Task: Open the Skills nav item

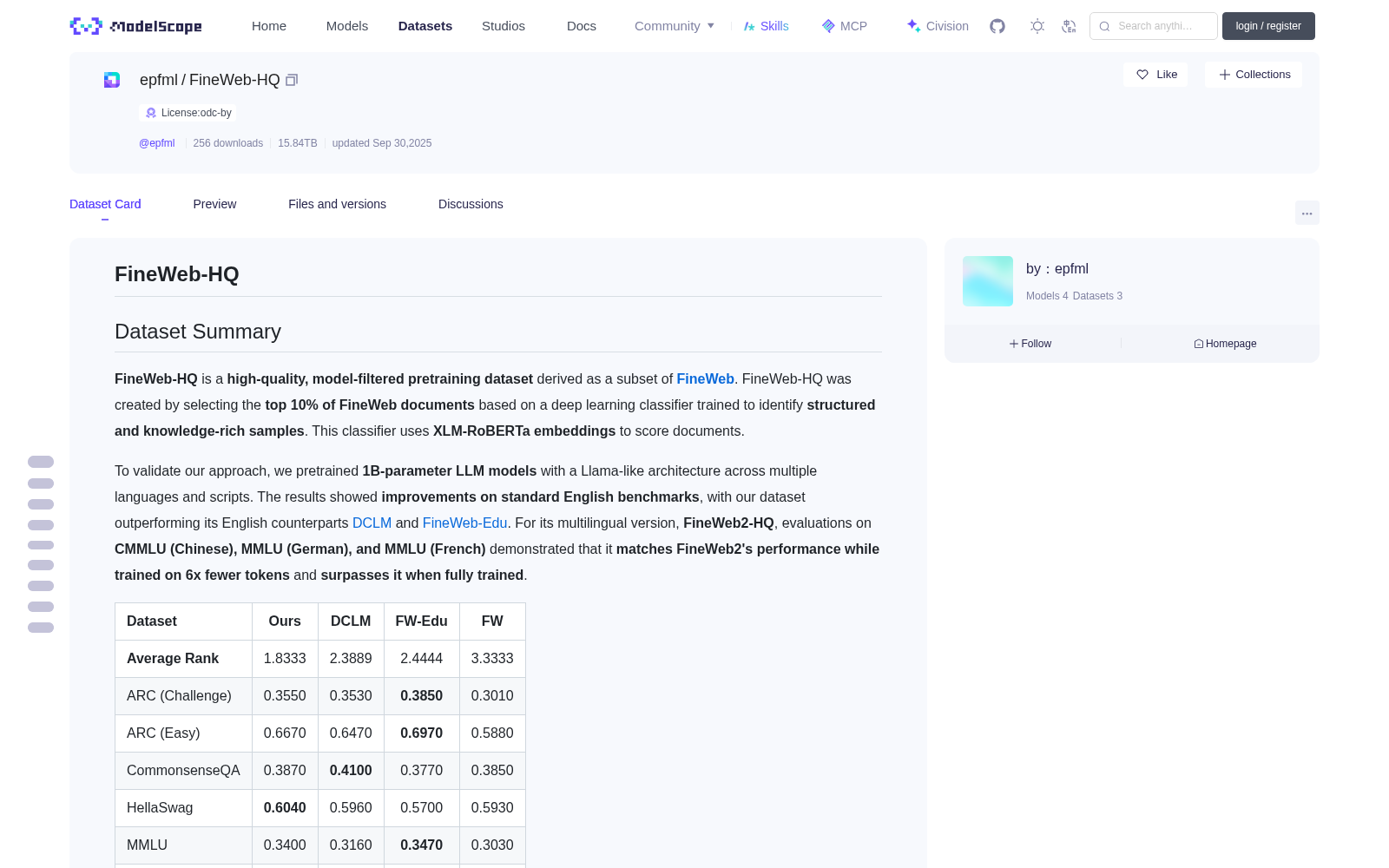Action: [x=767, y=26]
